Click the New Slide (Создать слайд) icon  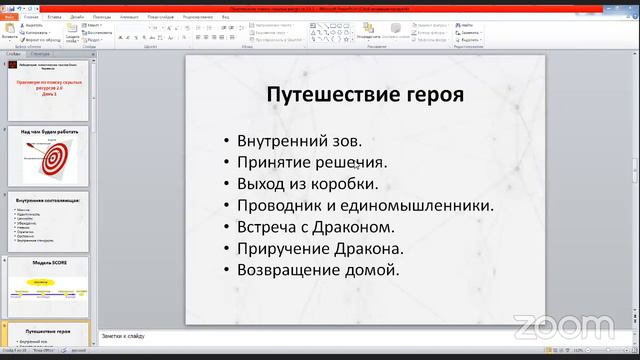click(x=72, y=28)
